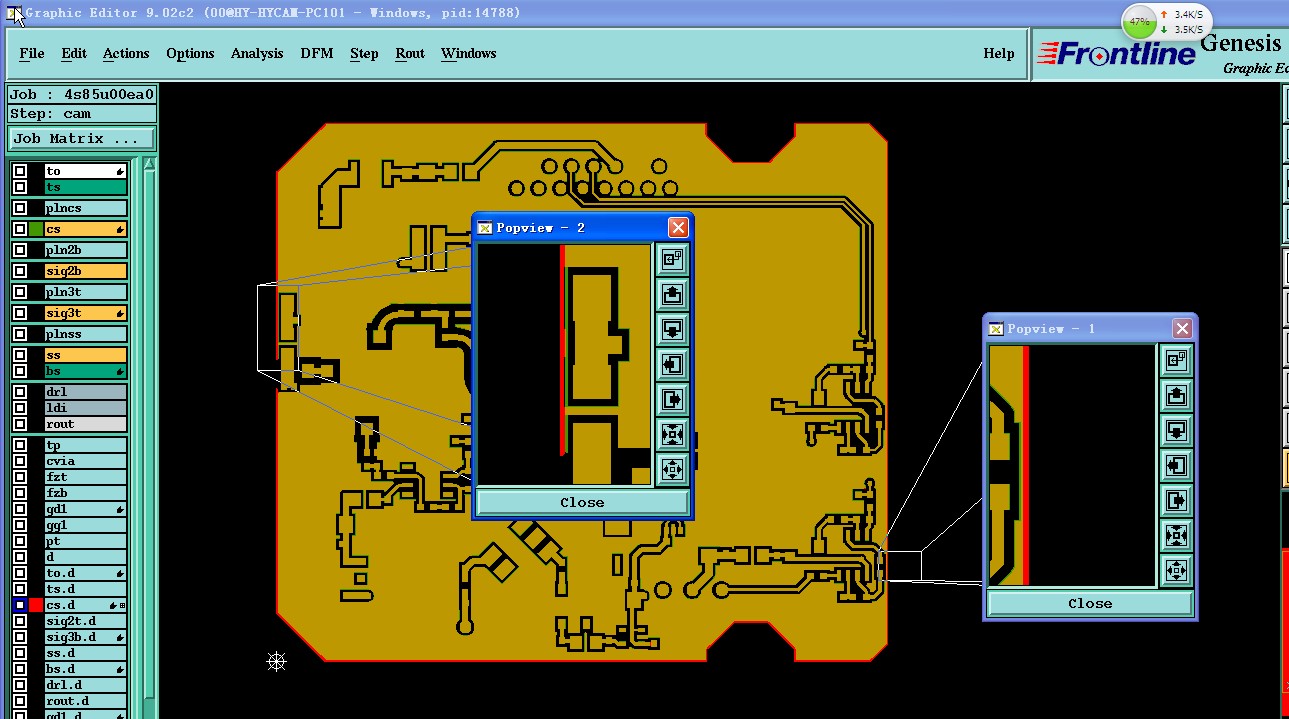Open the Rout menu
The image size is (1289, 719).
pyautogui.click(x=410, y=54)
